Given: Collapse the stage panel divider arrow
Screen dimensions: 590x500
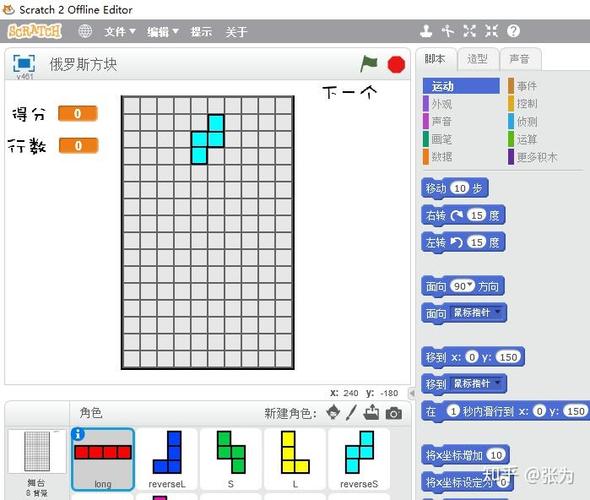Looking at the screenshot, I should [412, 393].
